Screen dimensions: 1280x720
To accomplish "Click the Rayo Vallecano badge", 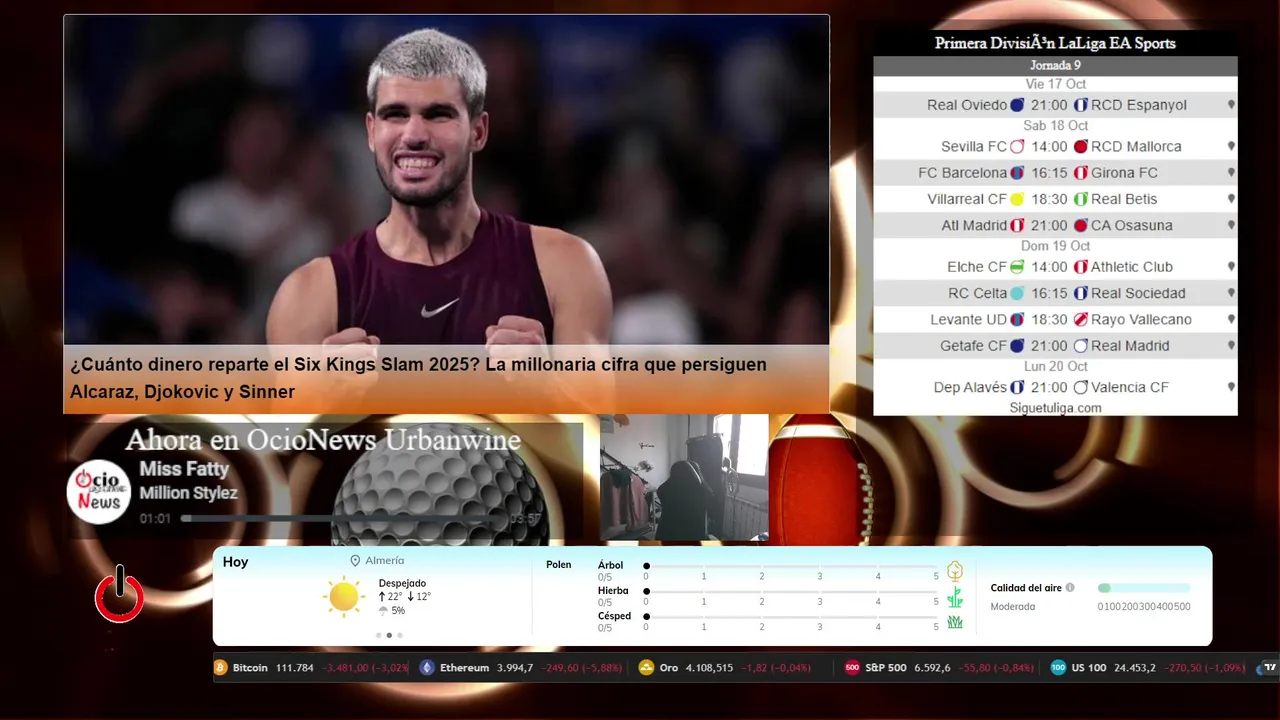I will (x=1080, y=320).
